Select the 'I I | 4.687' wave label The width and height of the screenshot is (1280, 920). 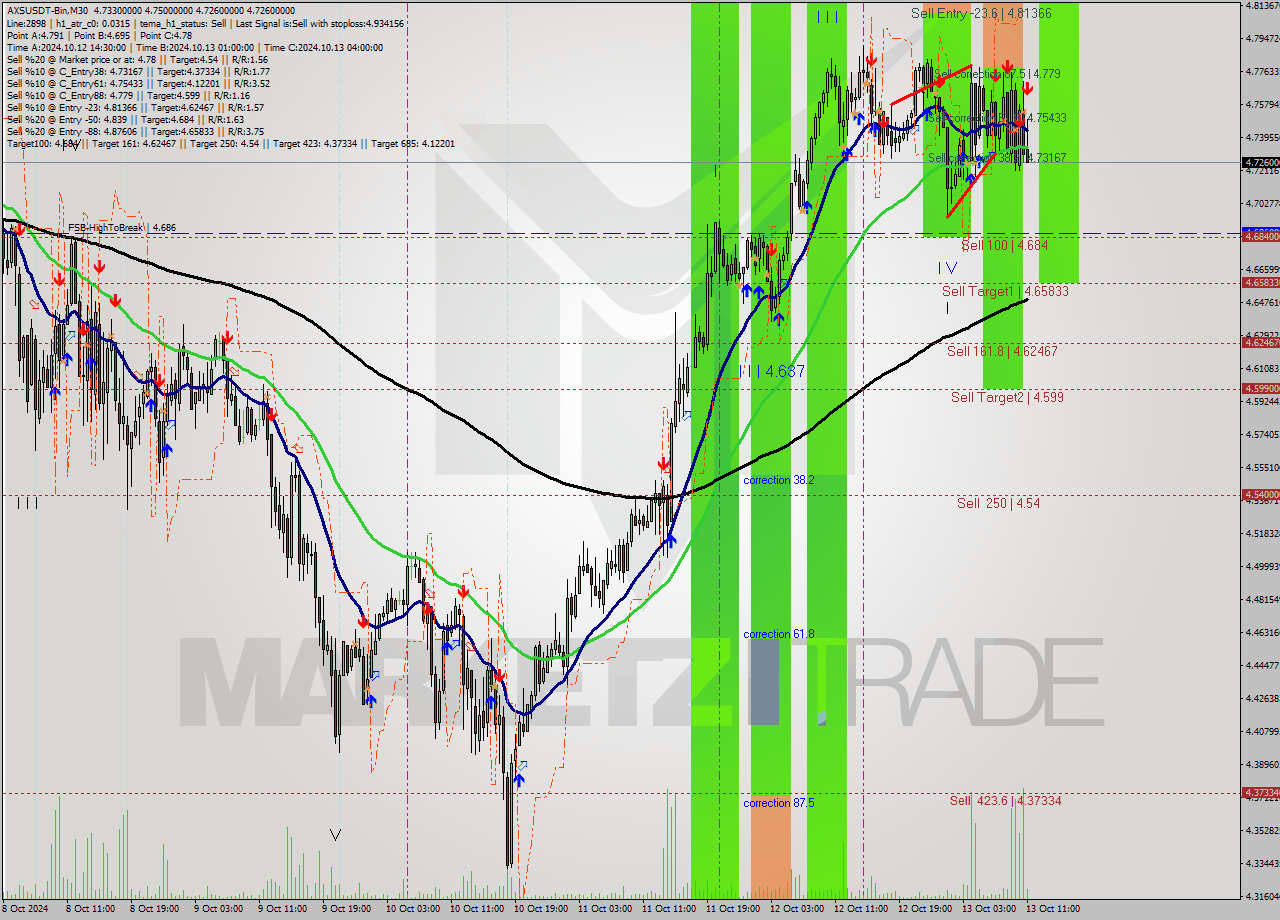point(771,371)
